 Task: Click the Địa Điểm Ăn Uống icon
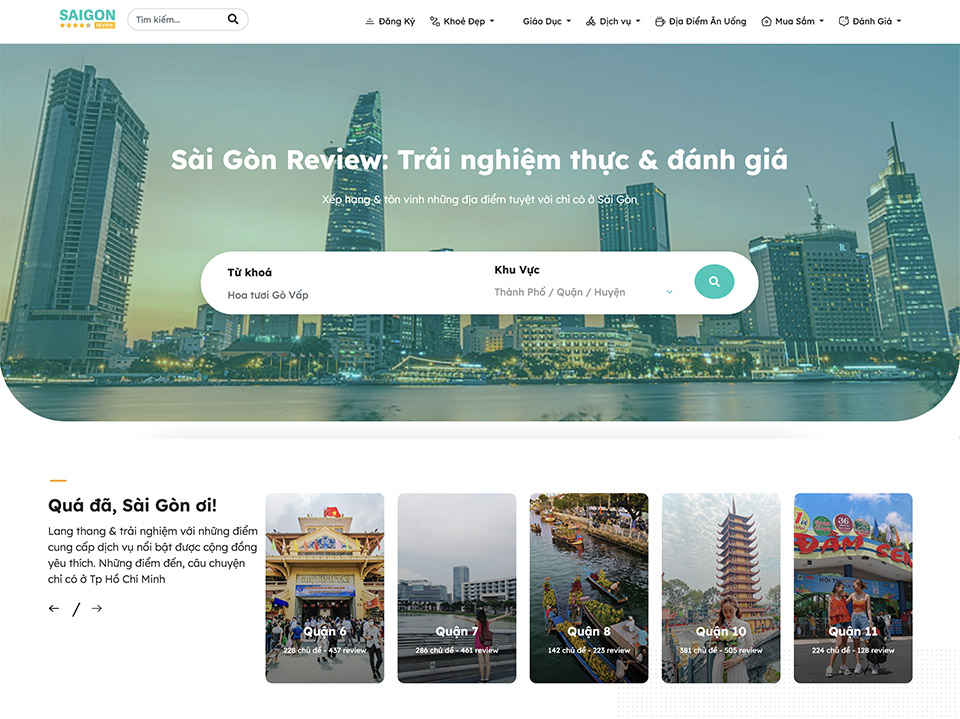click(660, 20)
